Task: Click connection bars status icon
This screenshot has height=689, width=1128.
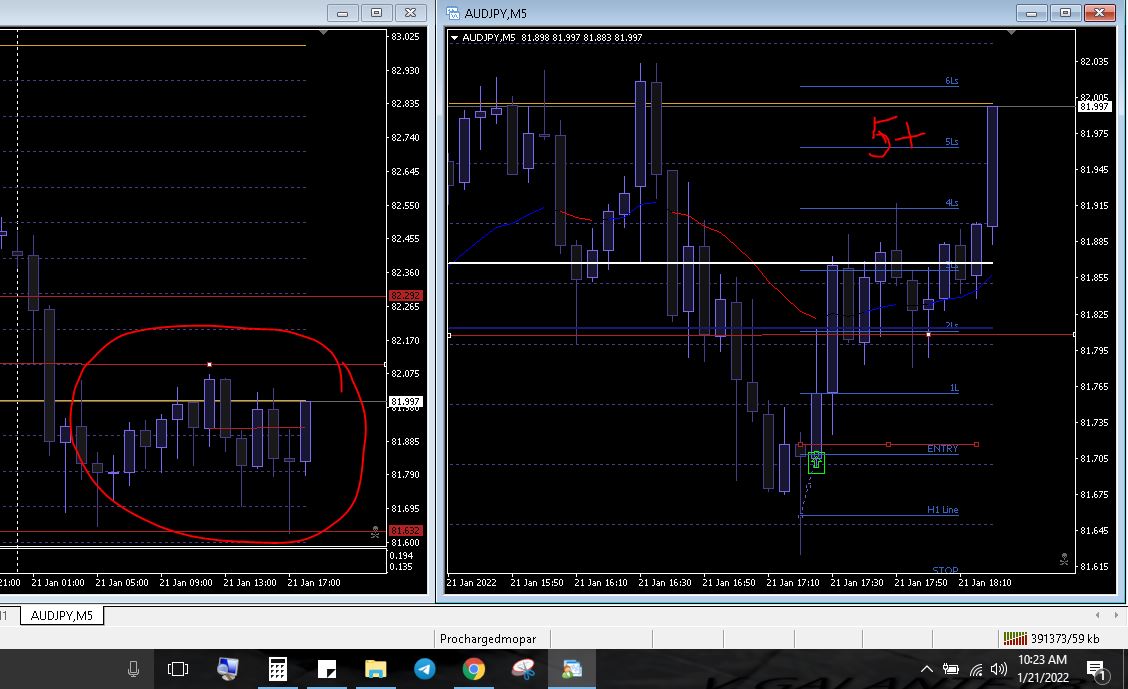Action: pos(1014,638)
